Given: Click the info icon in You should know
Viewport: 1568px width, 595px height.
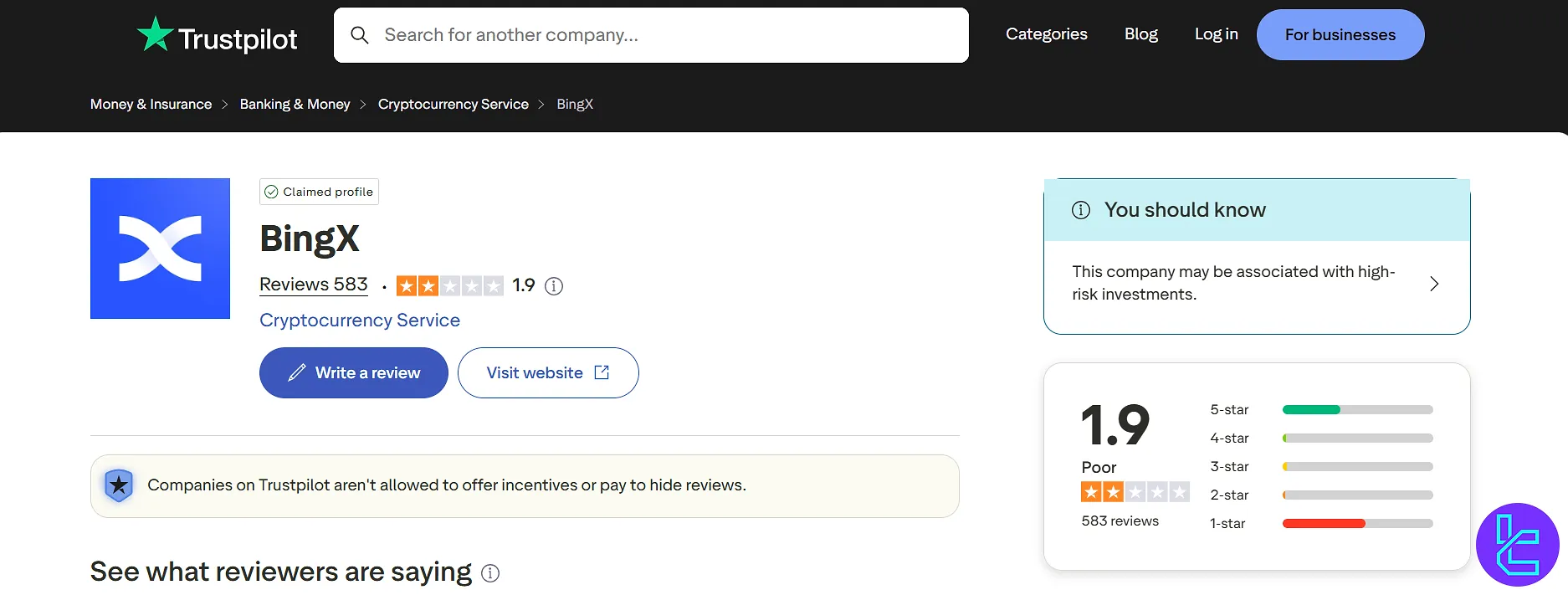Looking at the screenshot, I should 1081,210.
